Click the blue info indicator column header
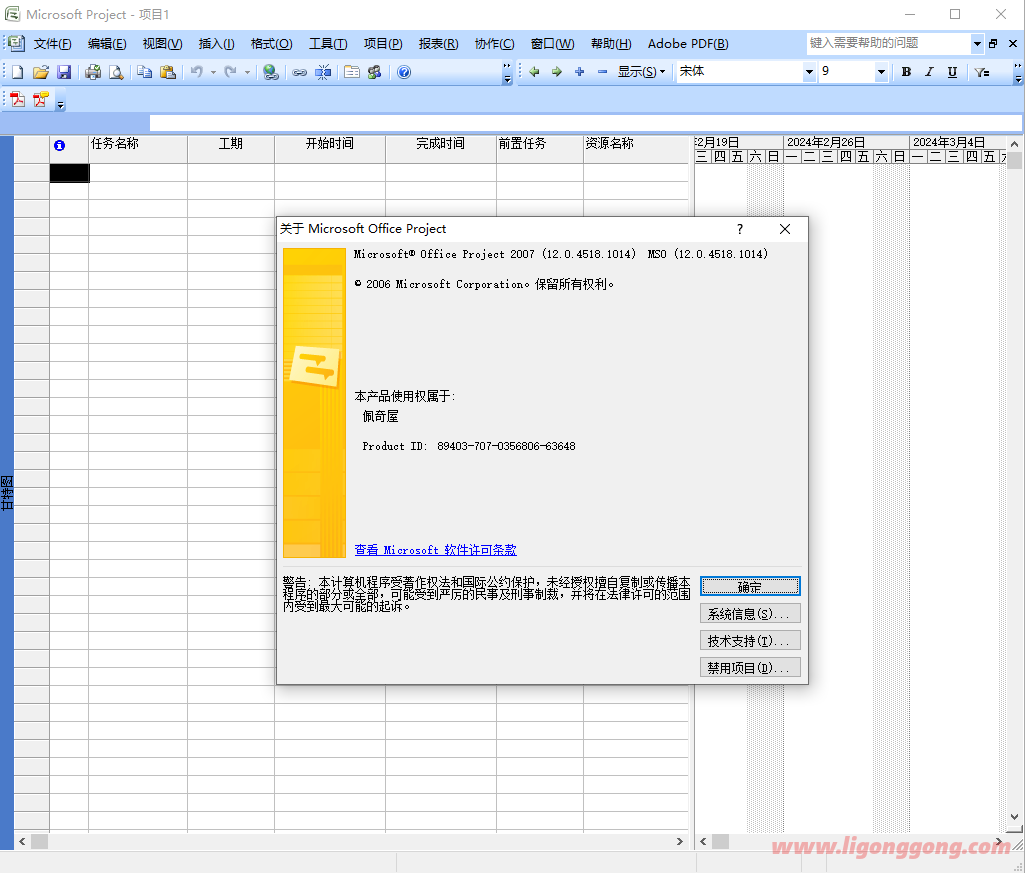 (x=59, y=145)
